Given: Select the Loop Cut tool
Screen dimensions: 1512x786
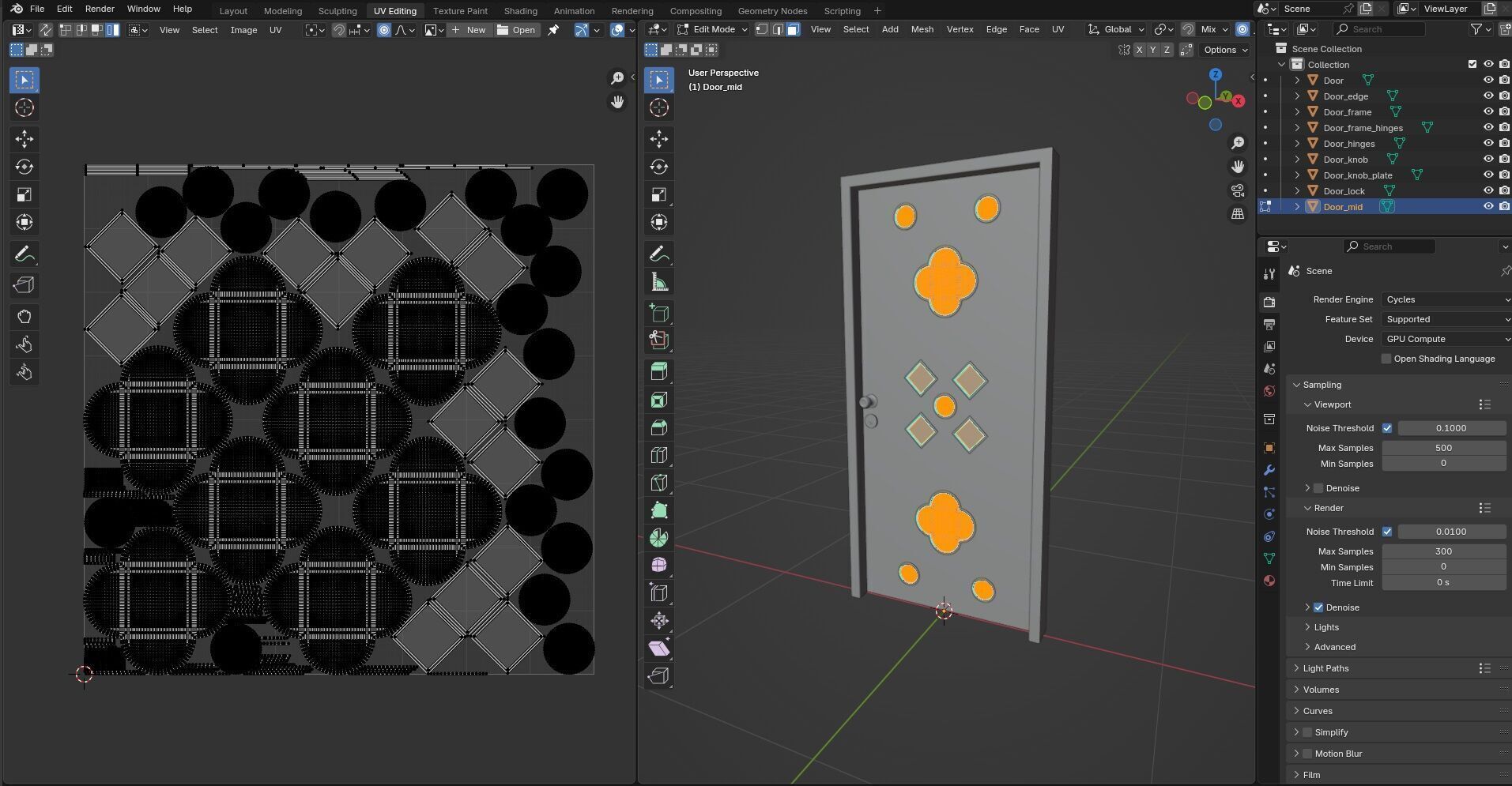Looking at the screenshot, I should tap(659, 455).
